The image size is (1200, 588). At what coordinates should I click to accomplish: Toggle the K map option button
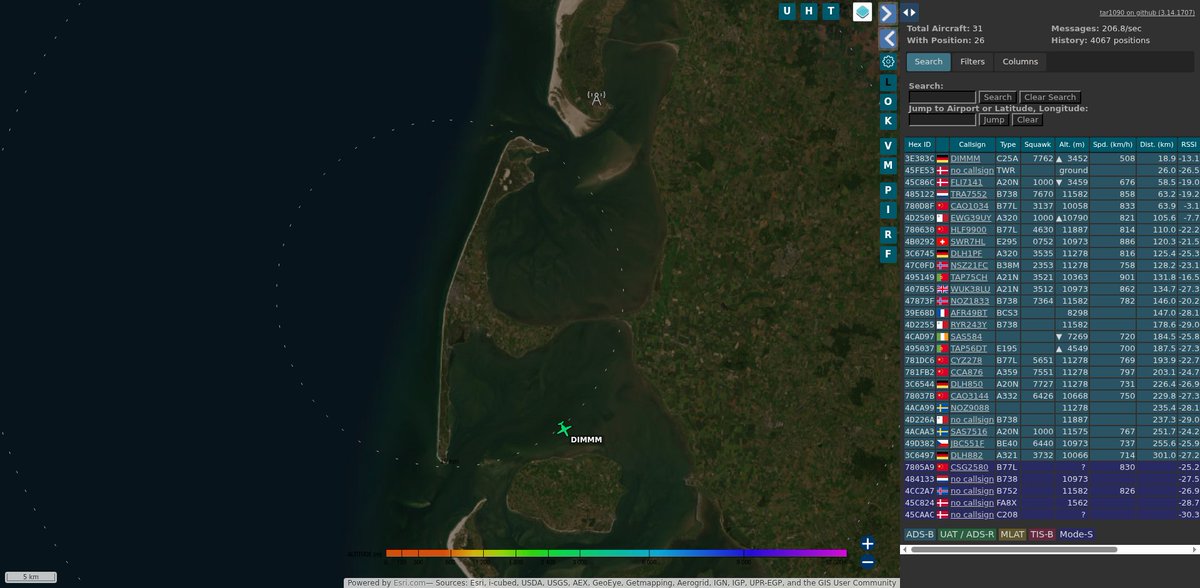tap(888, 121)
